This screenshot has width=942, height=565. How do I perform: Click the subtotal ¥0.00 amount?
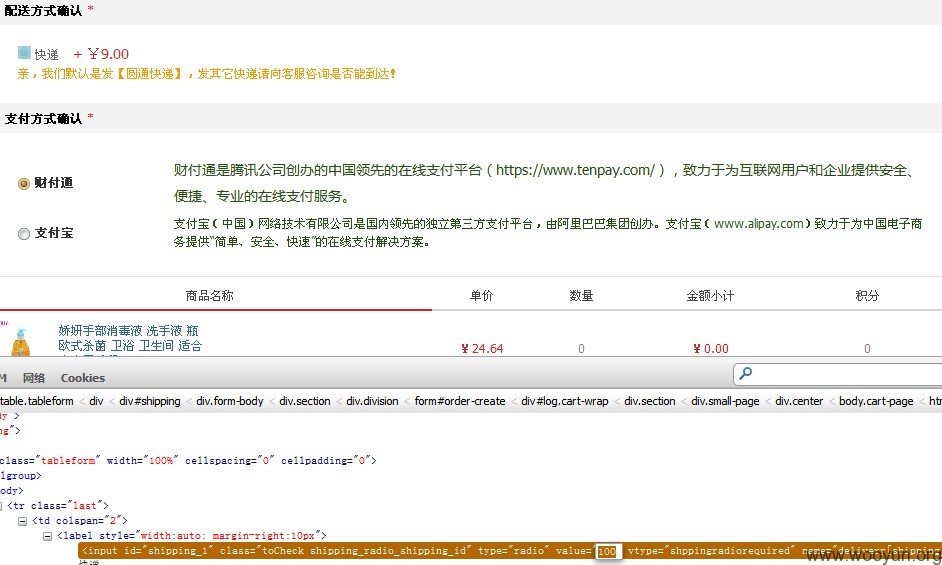coord(711,349)
